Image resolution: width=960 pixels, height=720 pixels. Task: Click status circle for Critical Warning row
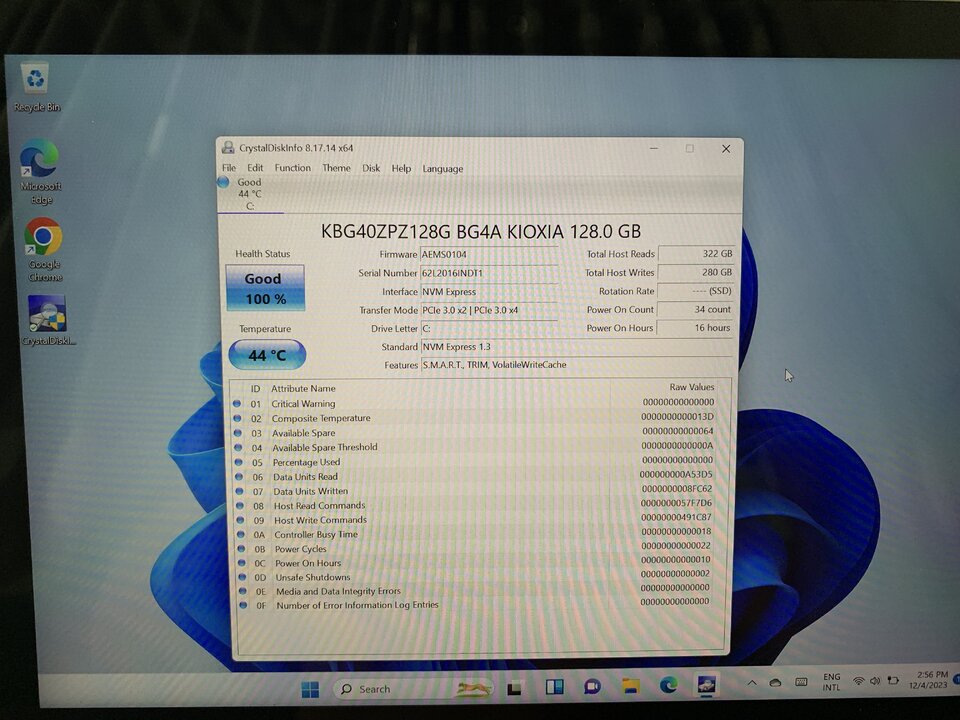pyautogui.click(x=237, y=403)
